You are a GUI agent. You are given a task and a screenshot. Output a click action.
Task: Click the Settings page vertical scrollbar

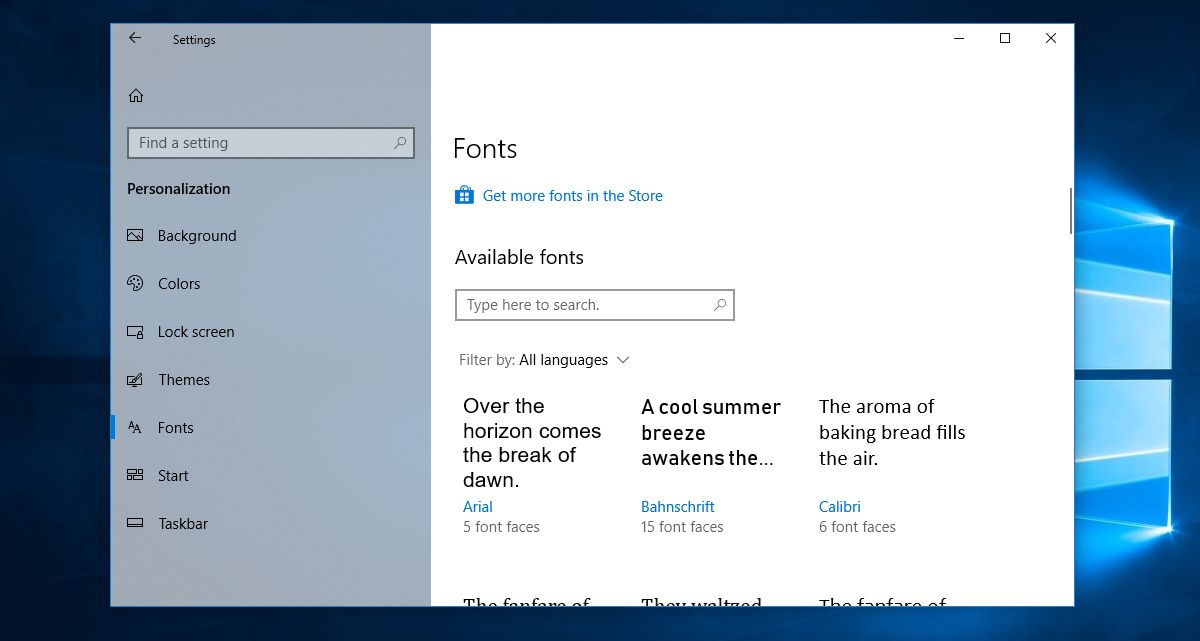pos(1070,211)
